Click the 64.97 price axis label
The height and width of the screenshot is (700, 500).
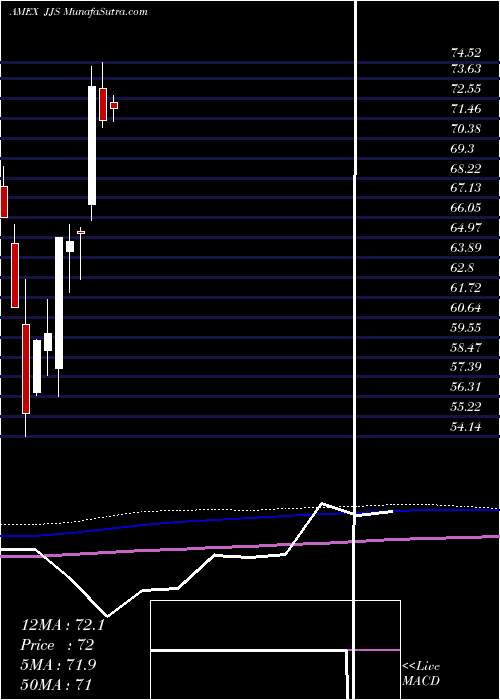(x=466, y=228)
